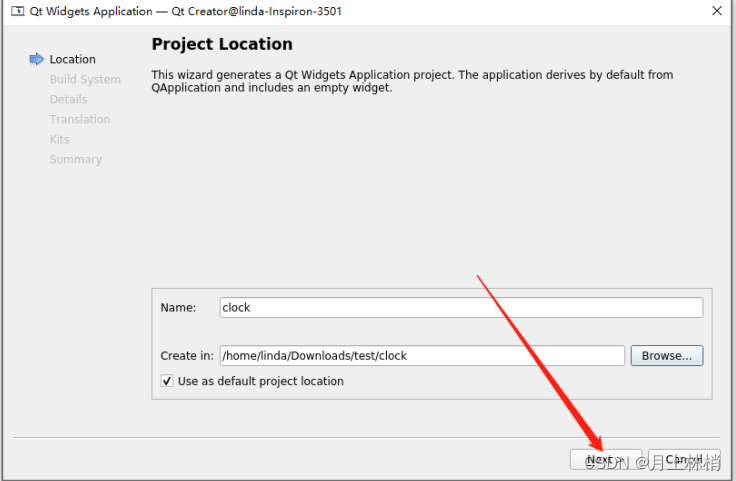Viewport: 736px width, 481px height.
Task: Click the Create in: label
Action: [187, 356]
